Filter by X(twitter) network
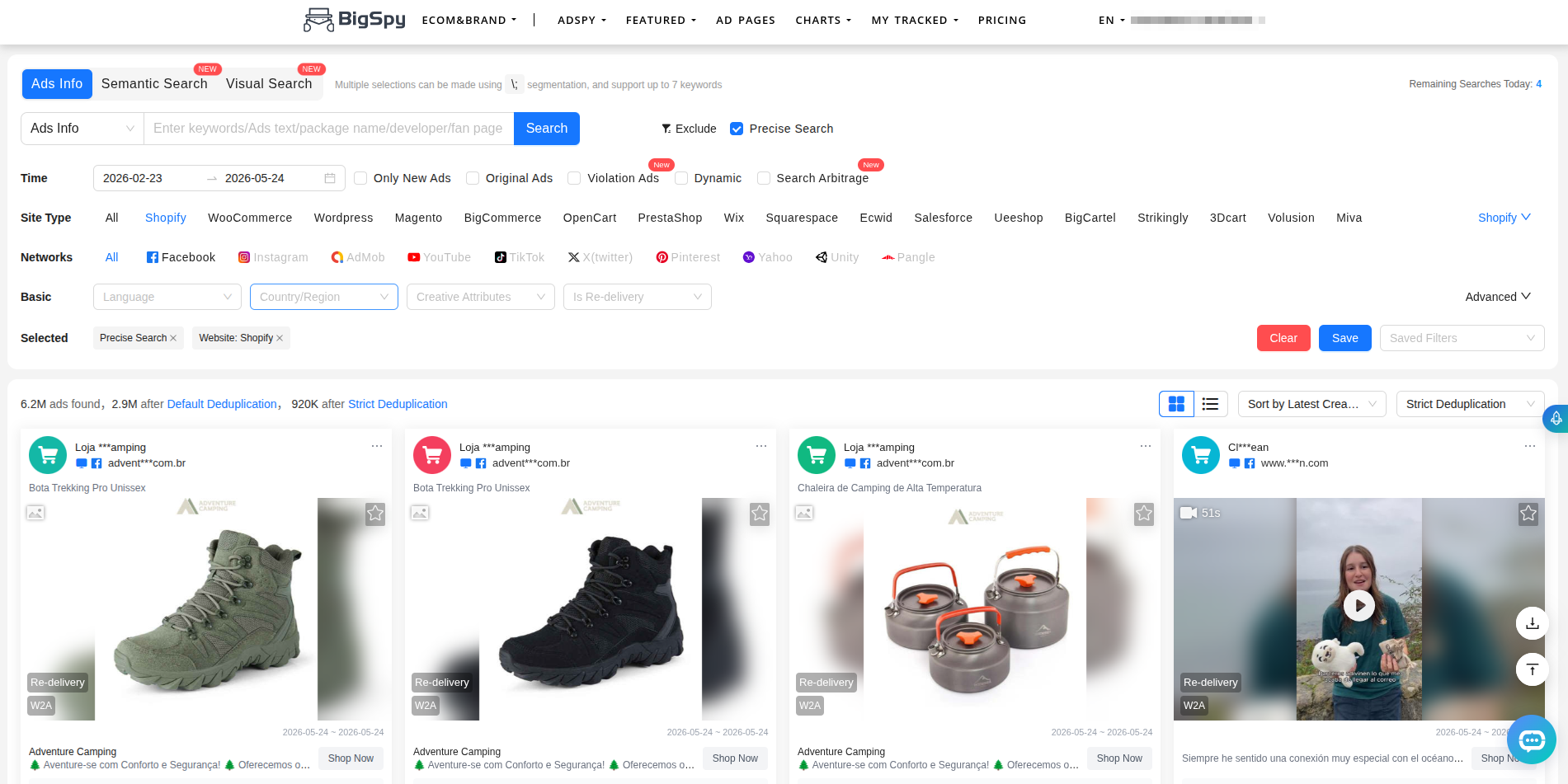The width and height of the screenshot is (1568, 784). [x=600, y=257]
